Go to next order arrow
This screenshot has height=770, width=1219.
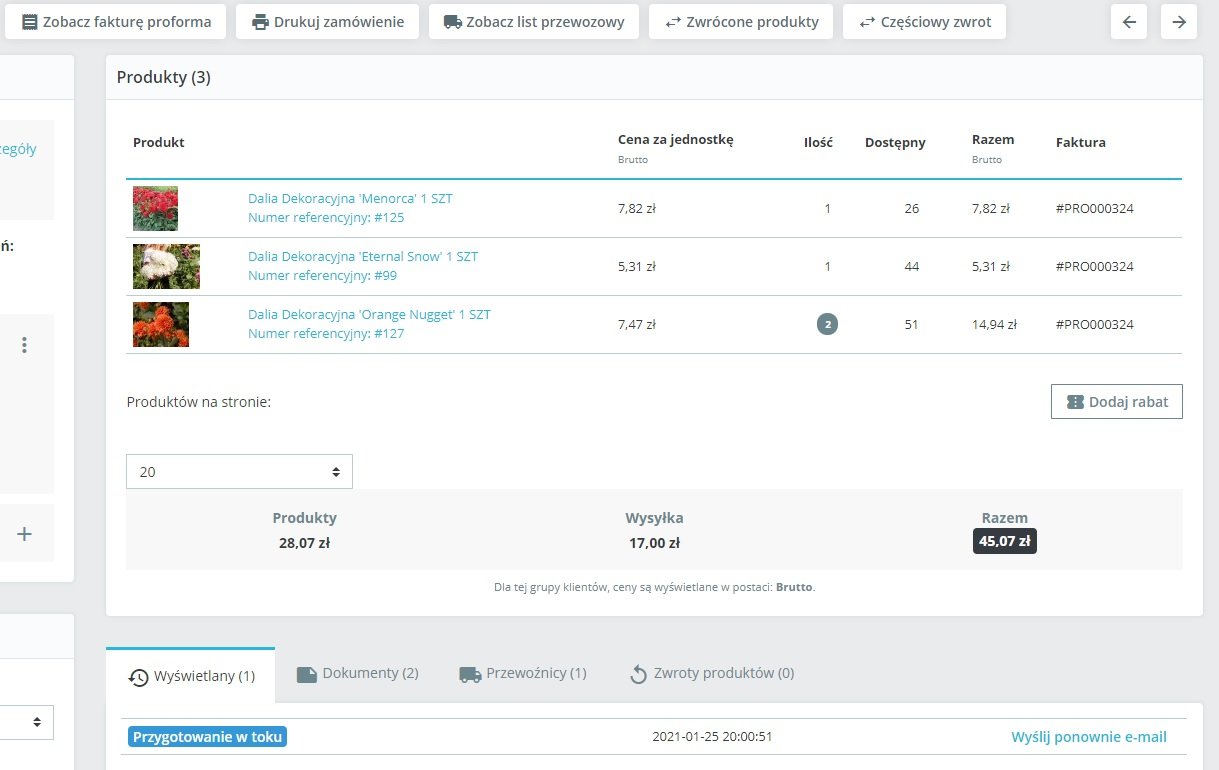coord(1179,21)
